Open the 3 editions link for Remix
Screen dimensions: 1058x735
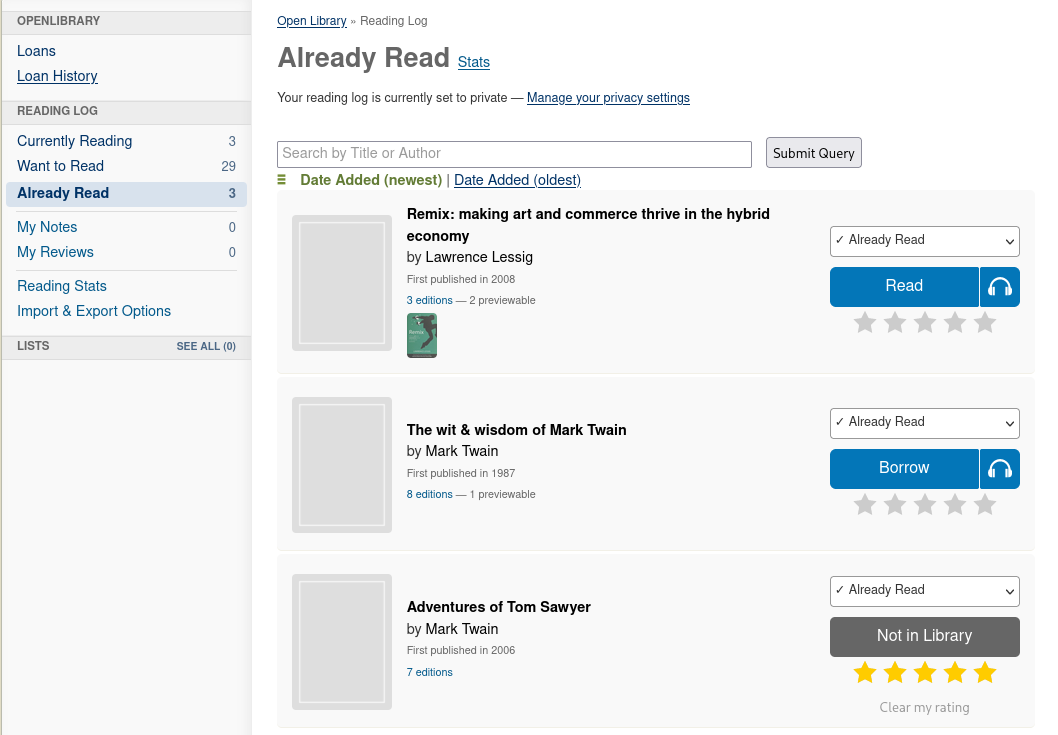click(429, 300)
